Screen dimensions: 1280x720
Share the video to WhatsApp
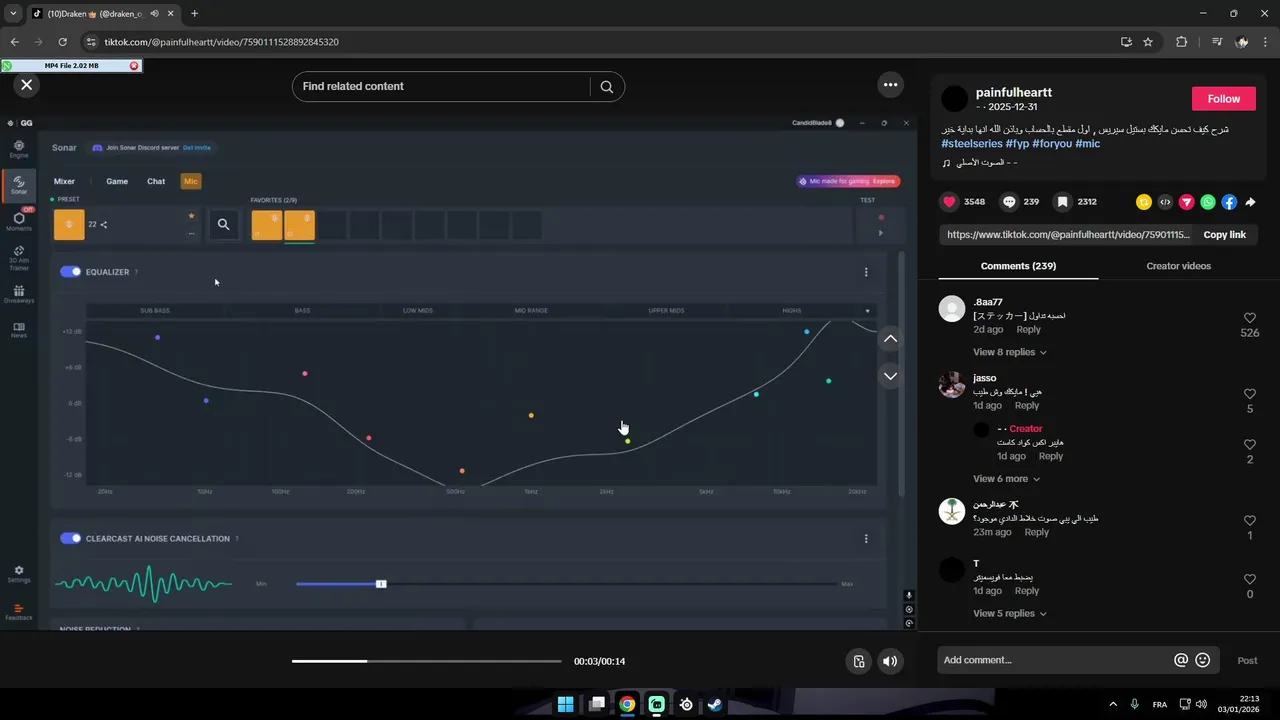pyautogui.click(x=1208, y=202)
